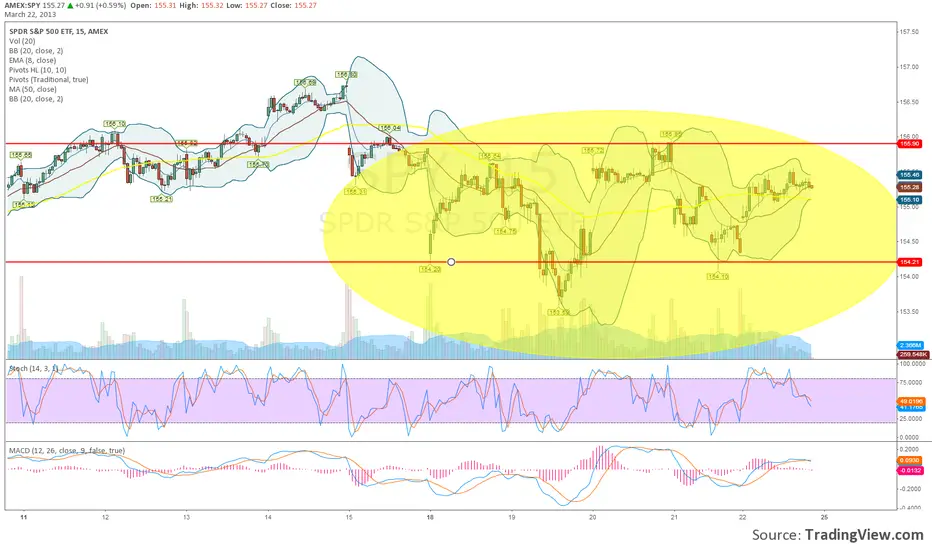Select BB (20, close, 2) legend directly below Vol
Image resolution: width=932 pixels, height=550 pixels.
pos(36,51)
